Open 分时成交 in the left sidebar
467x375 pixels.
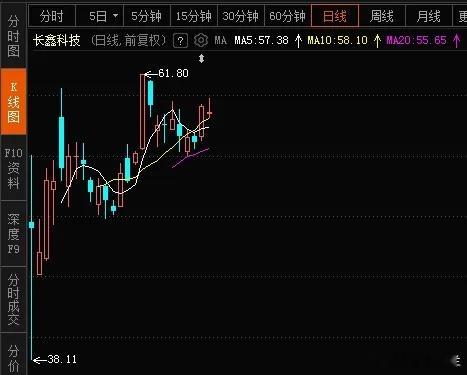tap(13, 299)
